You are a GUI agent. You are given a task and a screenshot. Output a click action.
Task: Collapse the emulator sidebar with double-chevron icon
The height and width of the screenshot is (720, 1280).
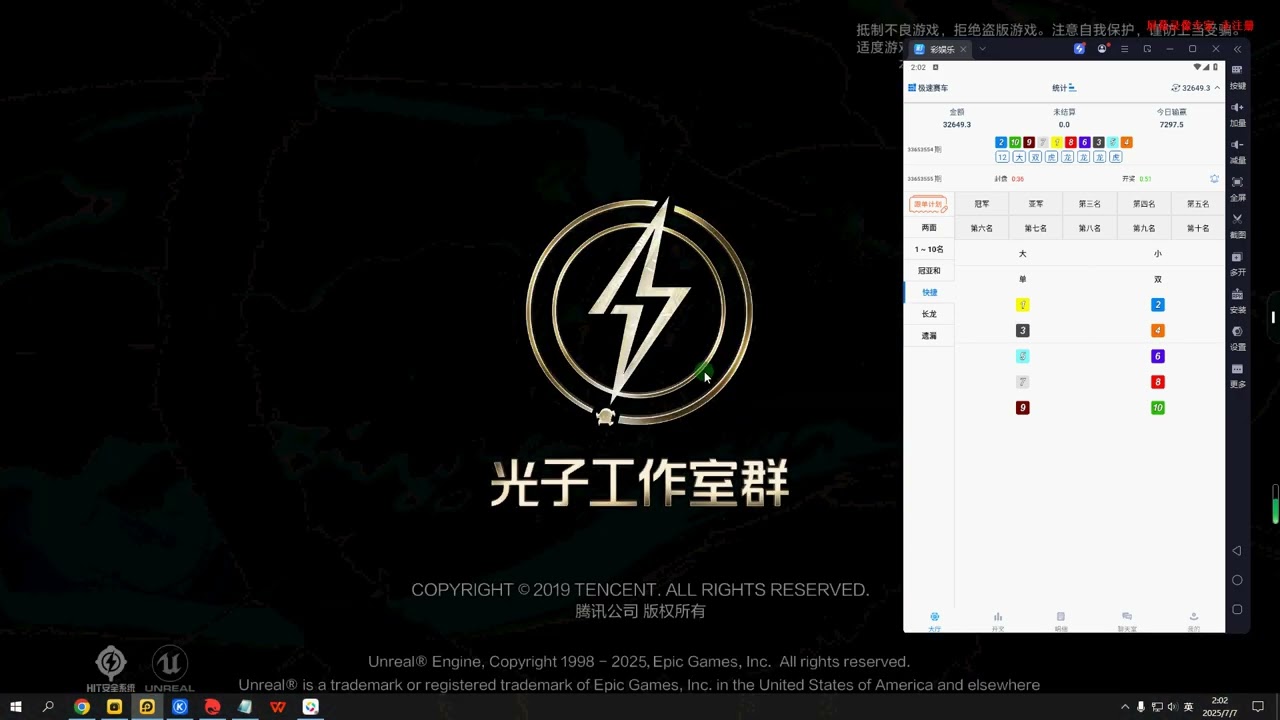pos(1237,49)
